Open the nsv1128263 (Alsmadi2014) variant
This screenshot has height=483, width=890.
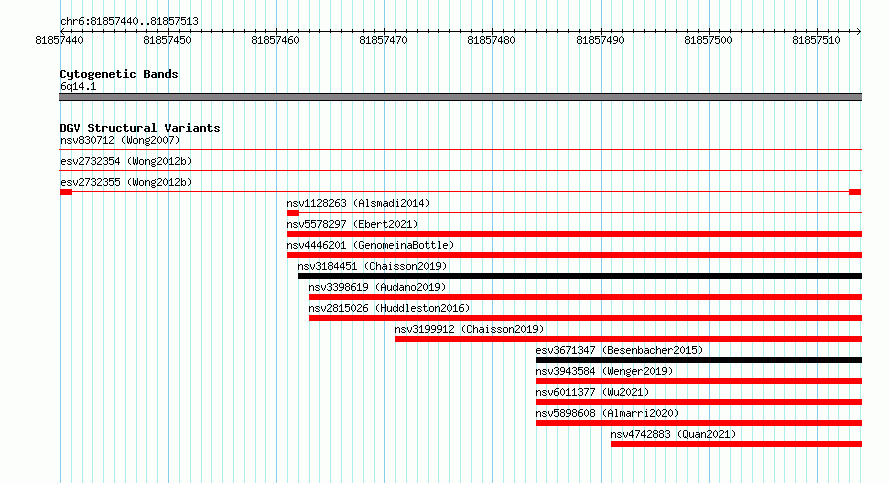[358, 203]
